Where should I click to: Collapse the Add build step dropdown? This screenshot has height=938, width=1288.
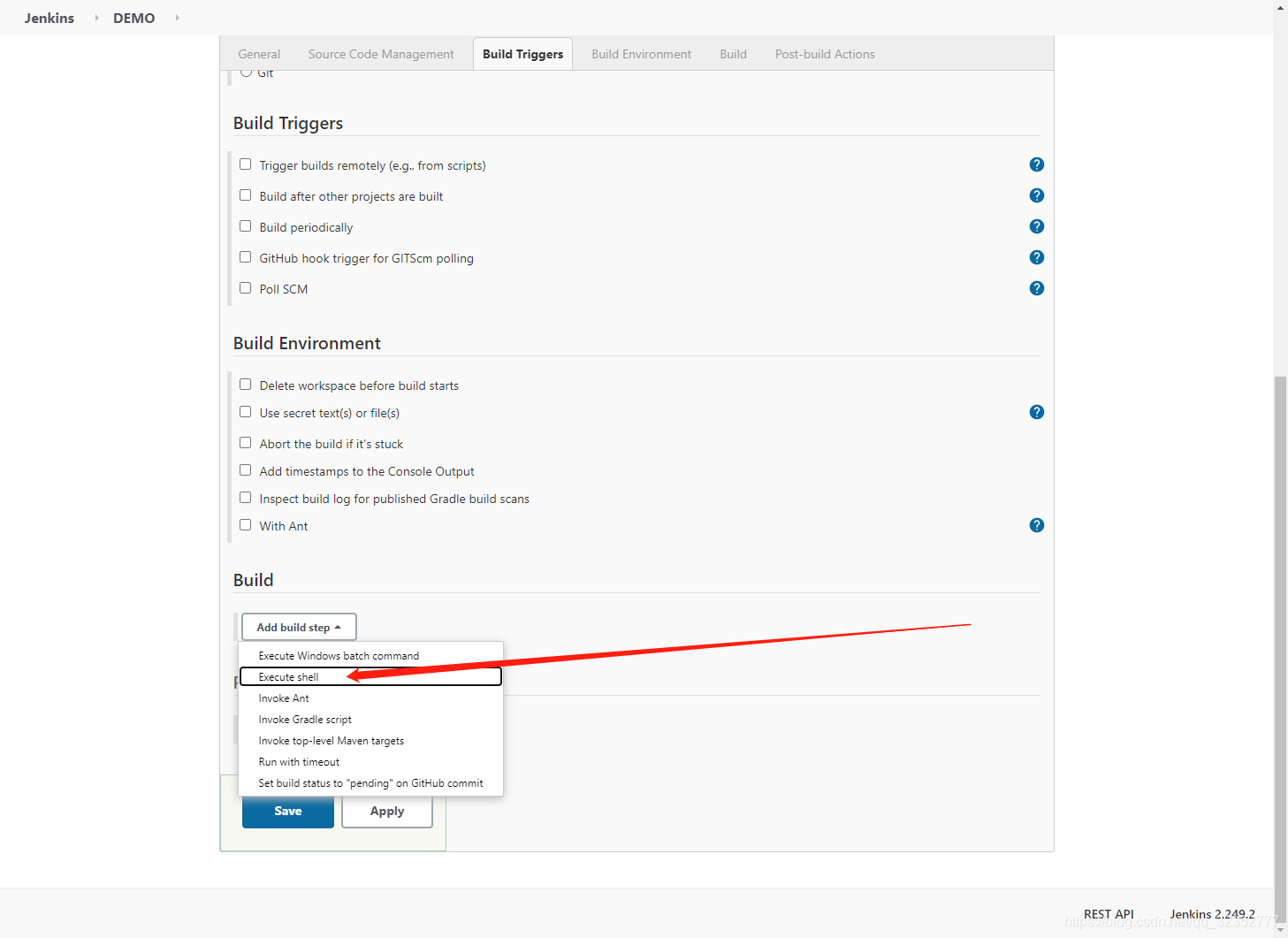pyautogui.click(x=299, y=627)
